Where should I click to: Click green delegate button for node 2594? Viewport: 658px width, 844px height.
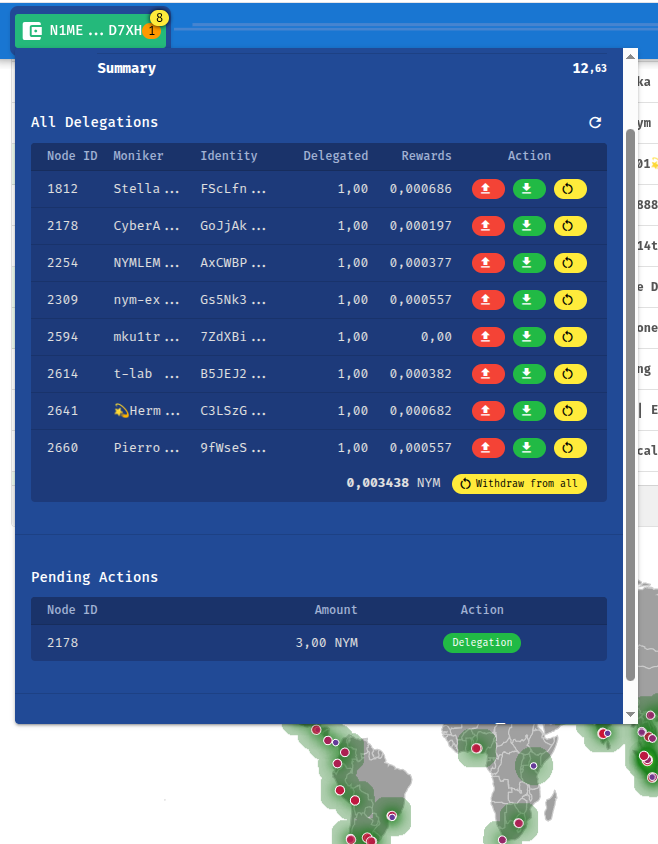click(529, 337)
